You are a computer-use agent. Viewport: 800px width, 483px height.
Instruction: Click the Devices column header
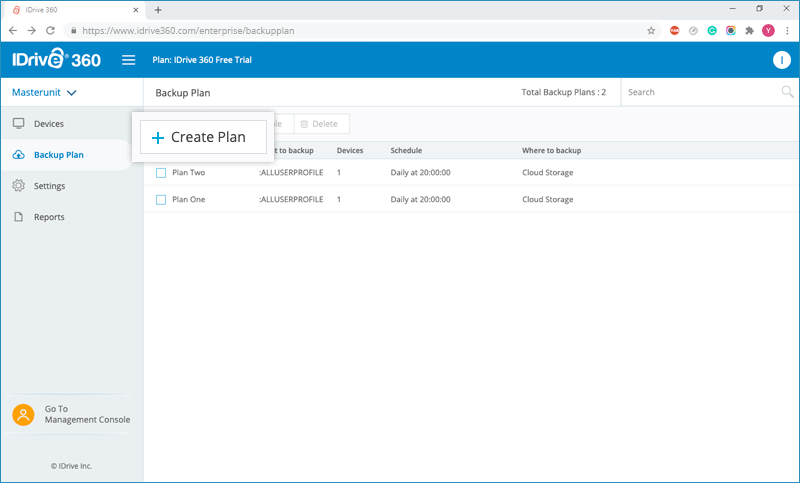coord(350,150)
